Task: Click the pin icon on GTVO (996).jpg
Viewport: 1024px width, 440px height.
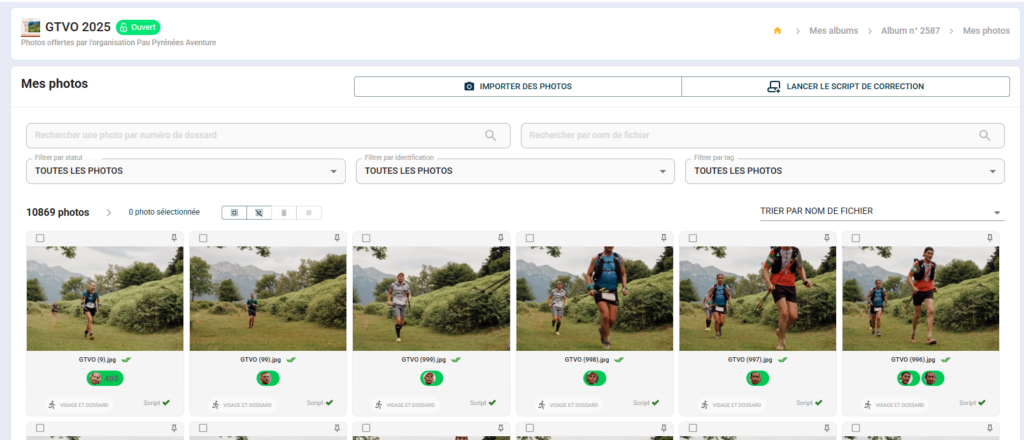Action: [x=990, y=238]
